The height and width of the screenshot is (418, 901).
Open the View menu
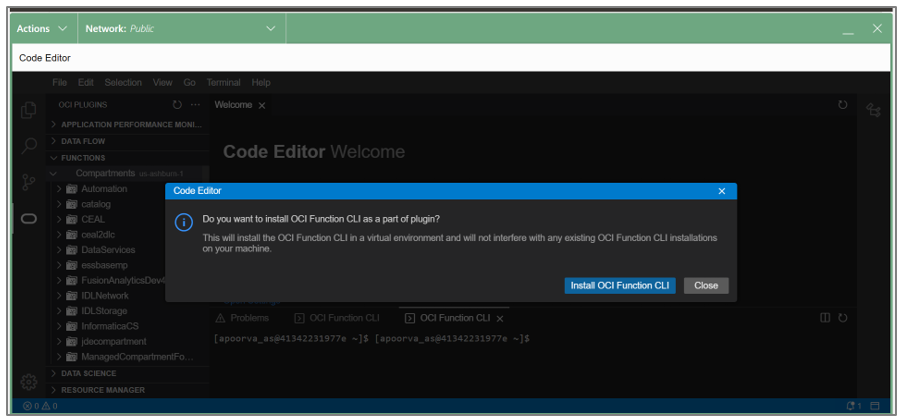point(163,82)
